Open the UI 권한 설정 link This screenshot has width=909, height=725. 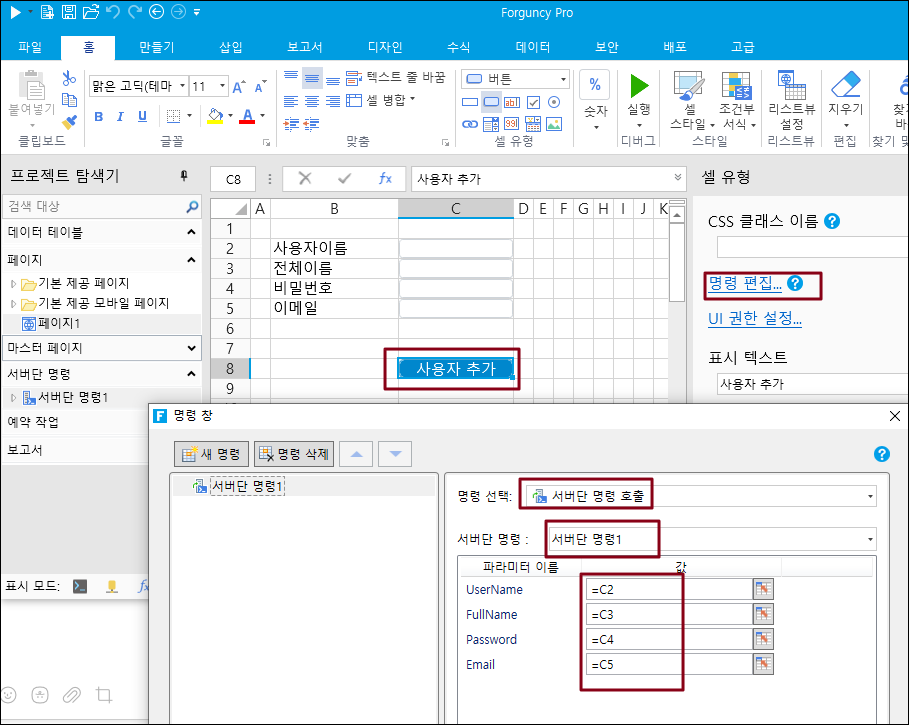click(755, 319)
